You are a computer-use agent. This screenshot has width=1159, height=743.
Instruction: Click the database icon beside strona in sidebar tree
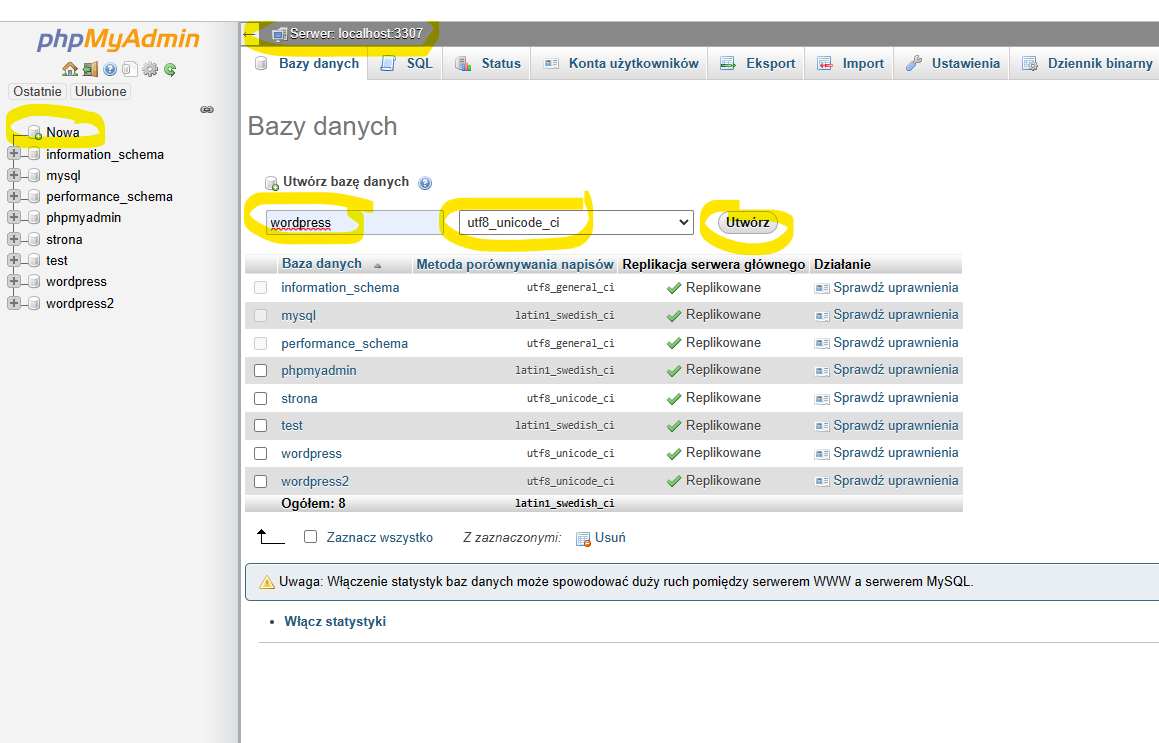[34, 240]
